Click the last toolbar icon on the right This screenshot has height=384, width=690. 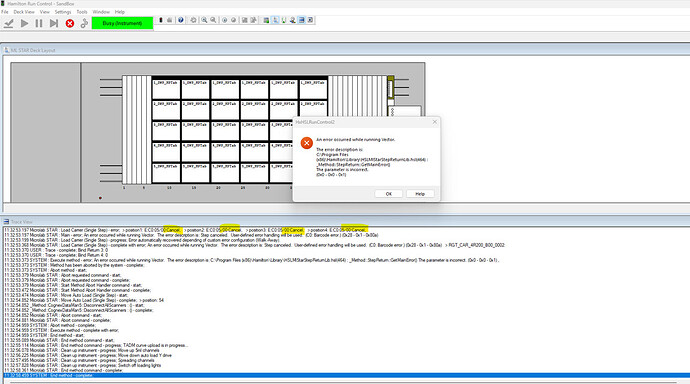pos(310,20)
